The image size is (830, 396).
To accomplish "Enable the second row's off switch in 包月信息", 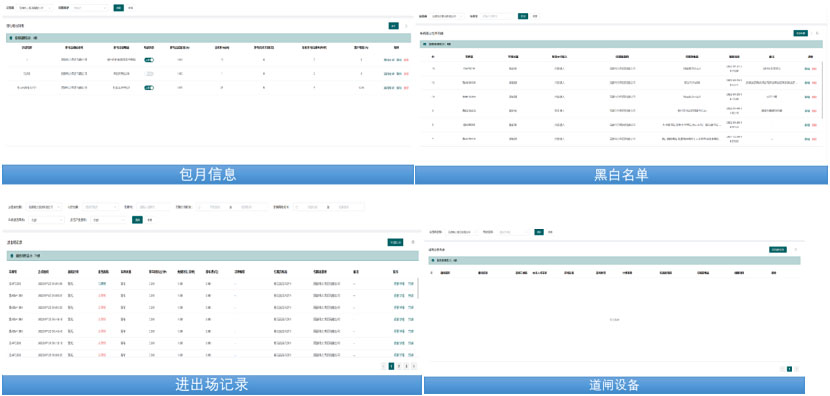I will [149, 74].
